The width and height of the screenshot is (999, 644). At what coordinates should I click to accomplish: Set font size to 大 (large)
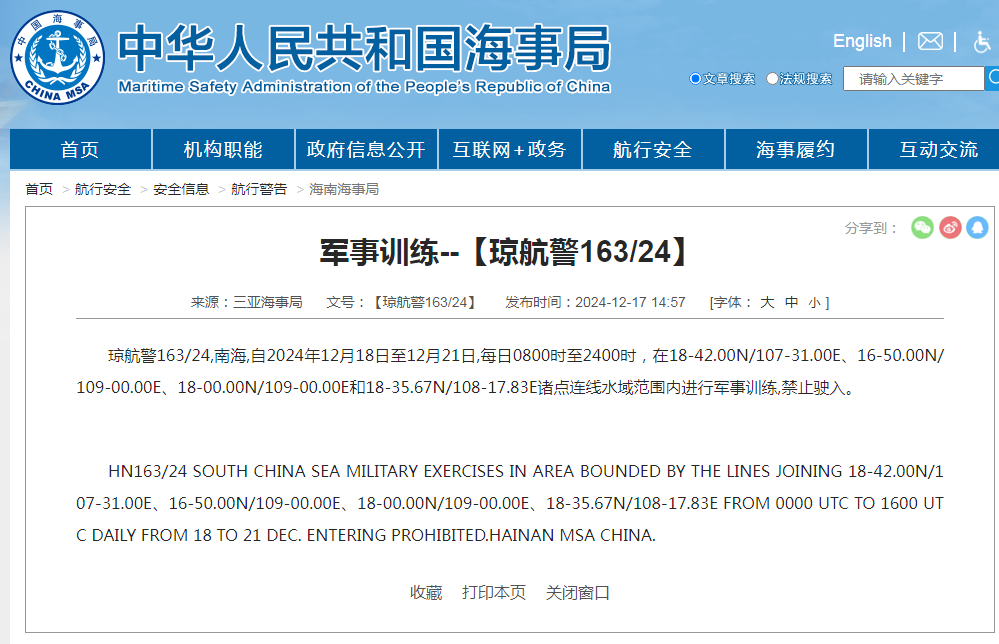[x=767, y=302]
